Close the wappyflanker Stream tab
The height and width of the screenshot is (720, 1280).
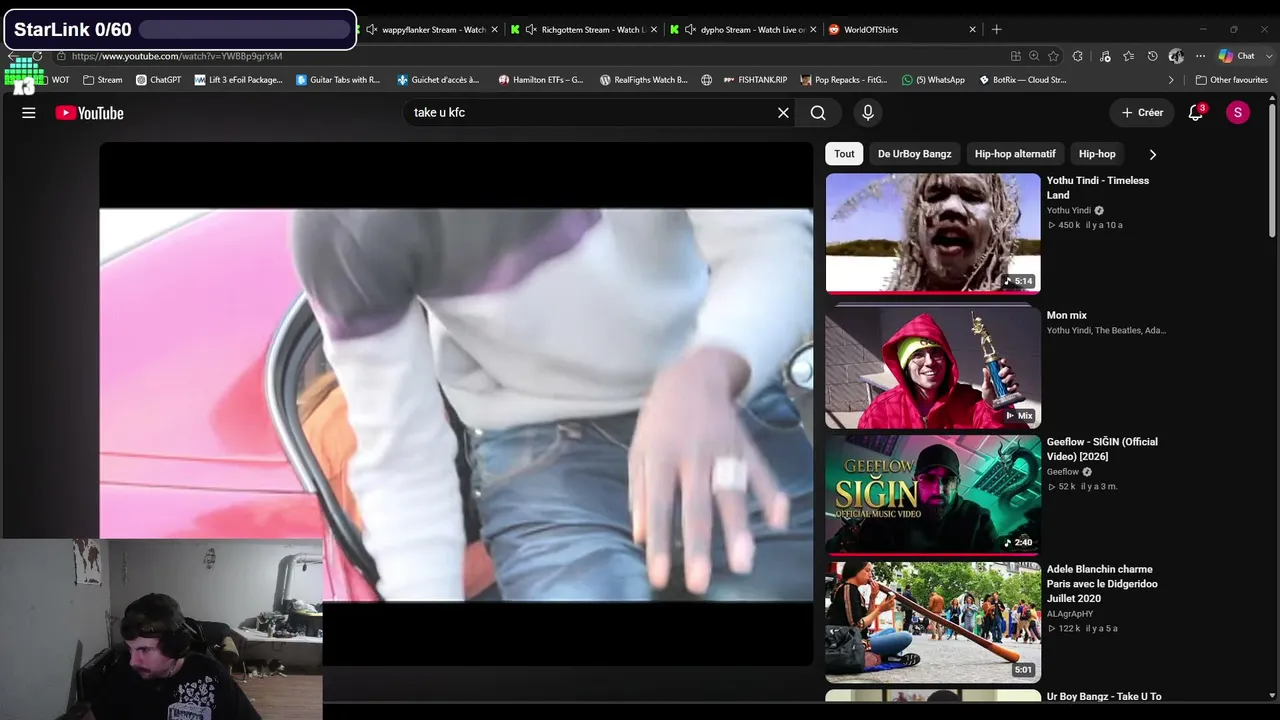pyautogui.click(x=494, y=30)
